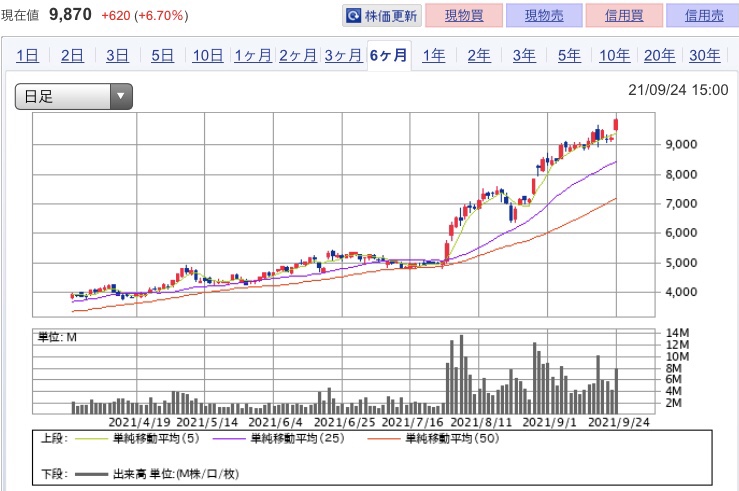Click the 信用買 button
739x491 pixels.
coord(624,16)
